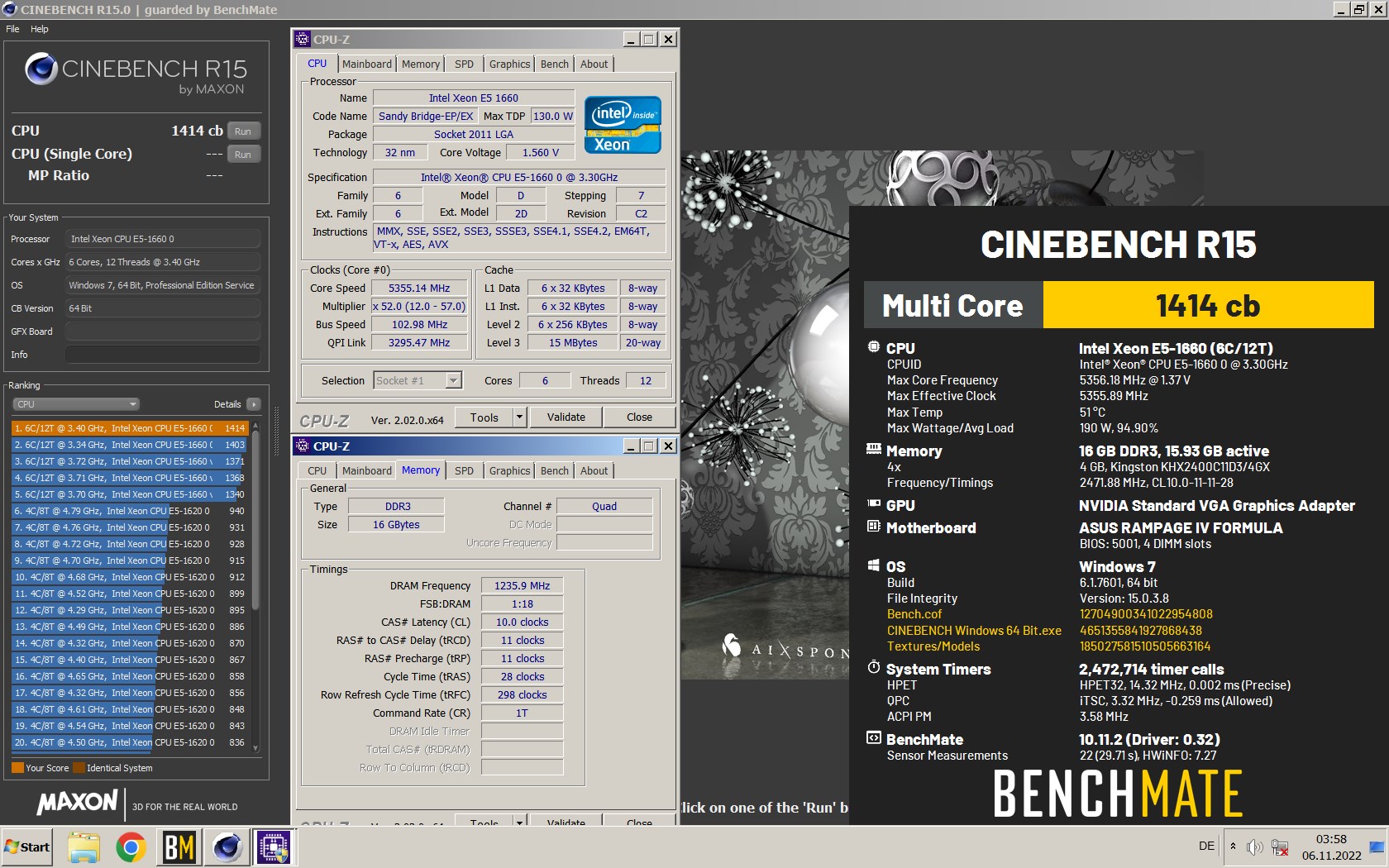Screen dimensions: 1389x868
Task: Click the Windows OS icon in BenchMate panel
Action: coord(873,565)
